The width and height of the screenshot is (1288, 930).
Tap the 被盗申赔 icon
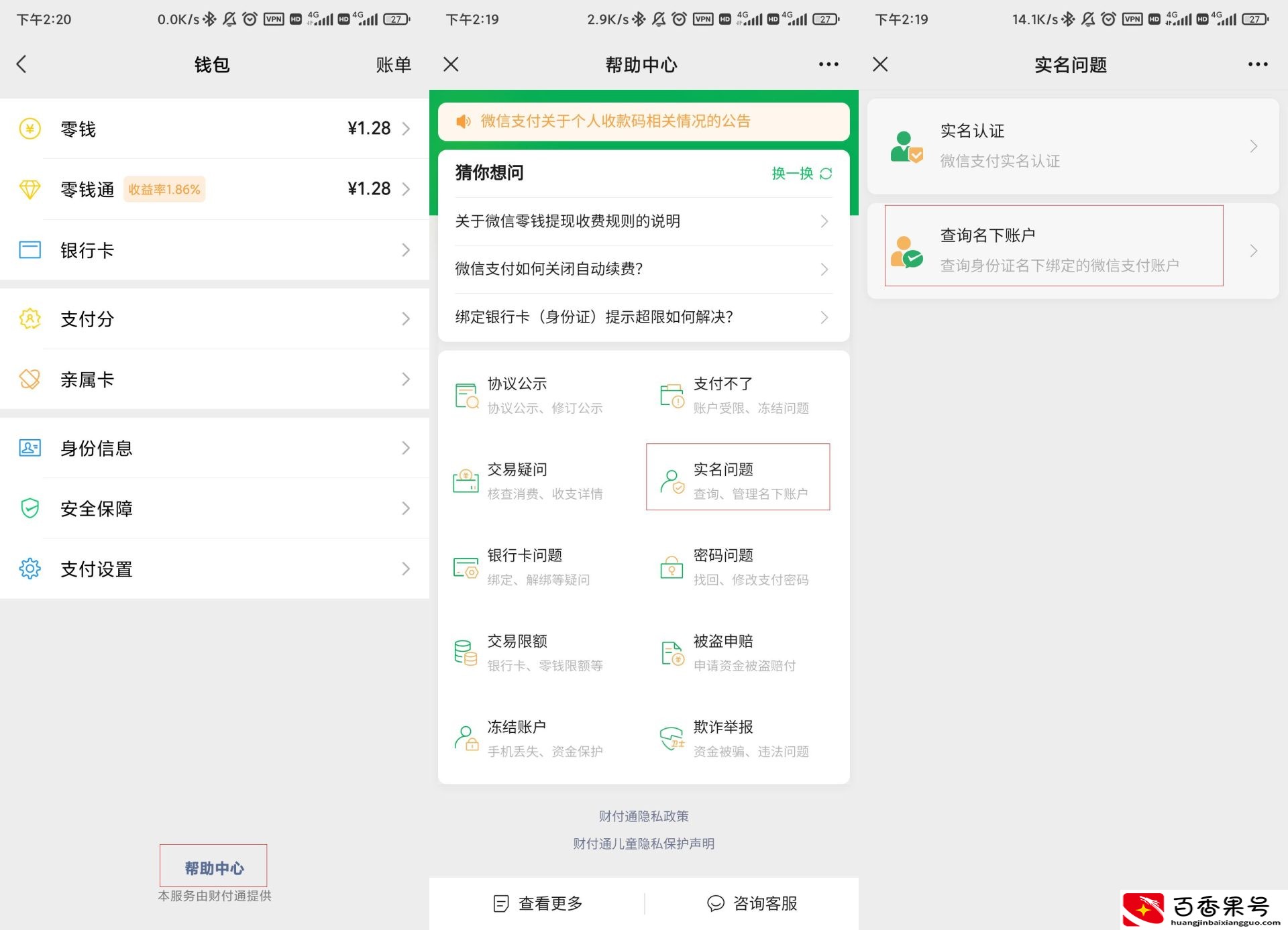tap(672, 653)
